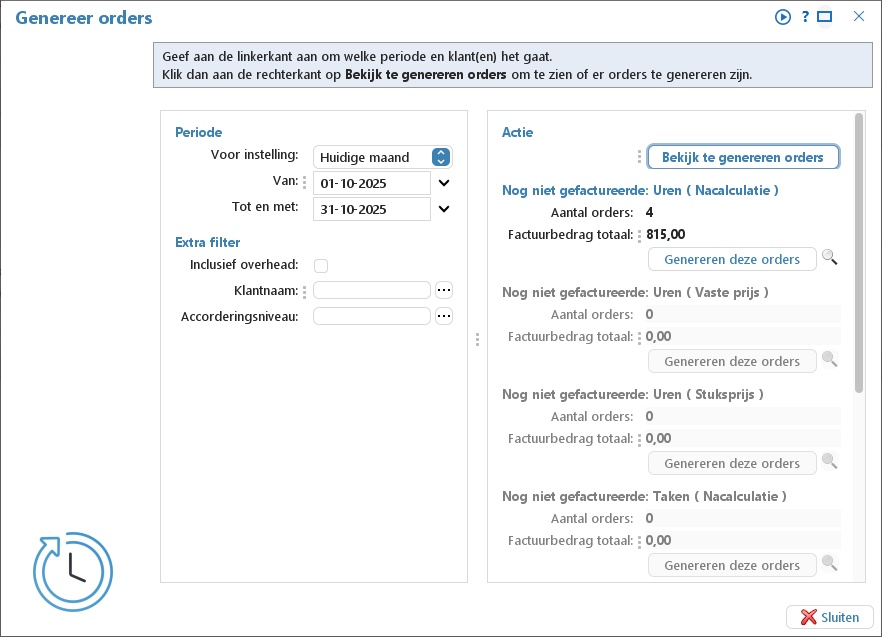882x637 pixels.
Task: Click magnifier next to Uren Stuksprijs orders
Action: point(830,461)
